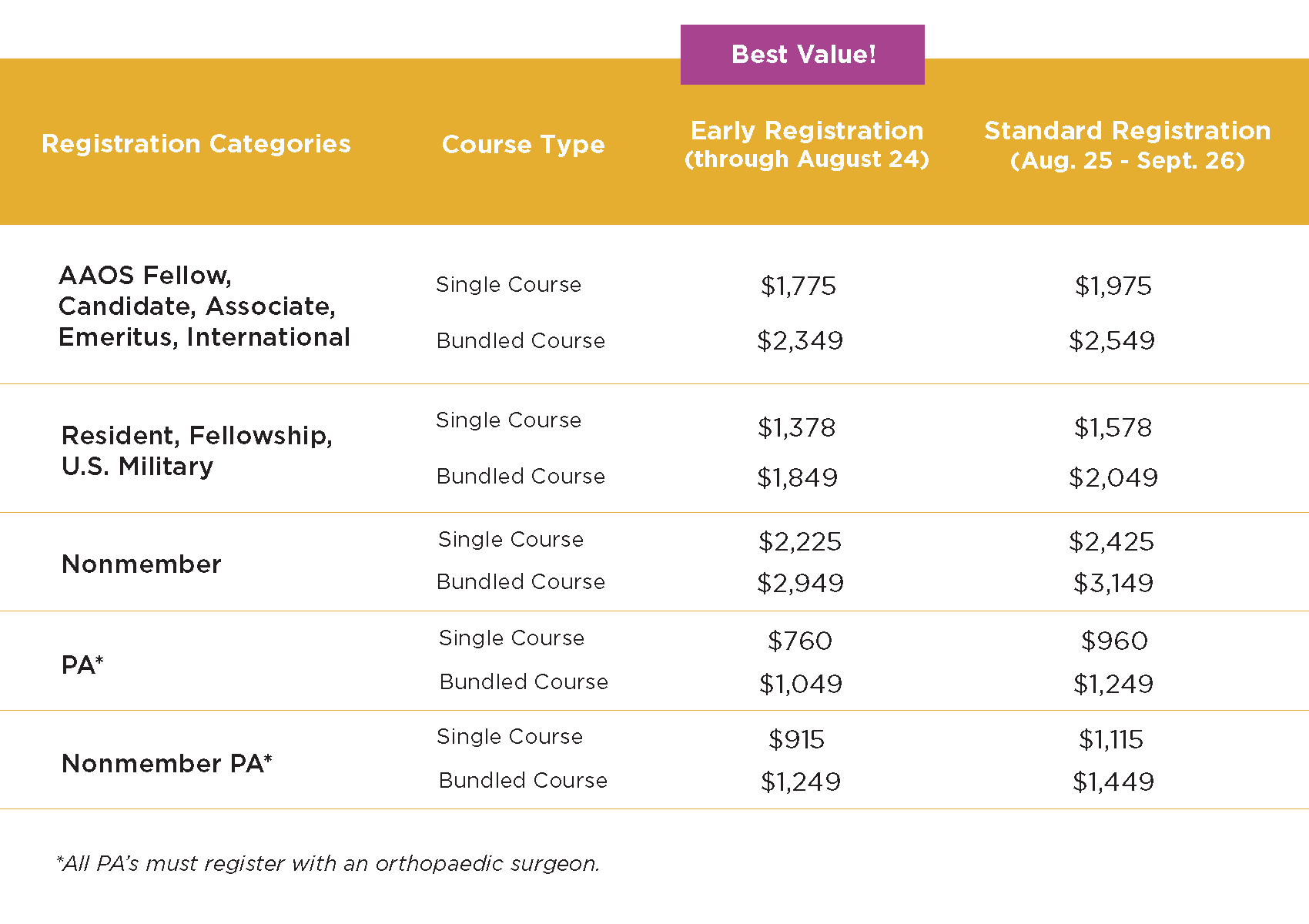The width and height of the screenshot is (1309, 924).
Task: Click the PA orthopaedic surgeon footnote text
Action: click(329, 864)
